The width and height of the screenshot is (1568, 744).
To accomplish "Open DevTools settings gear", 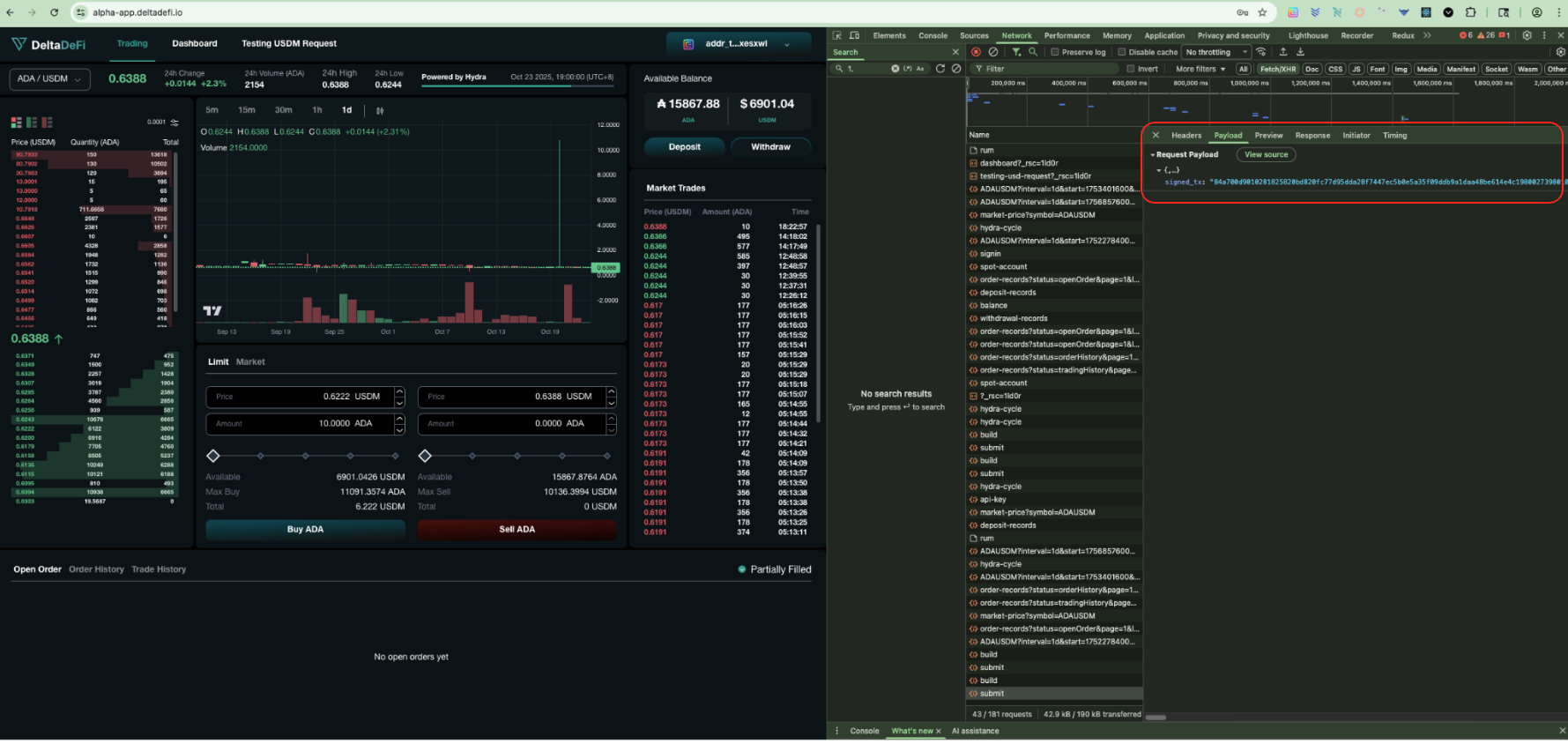I will [1527, 36].
